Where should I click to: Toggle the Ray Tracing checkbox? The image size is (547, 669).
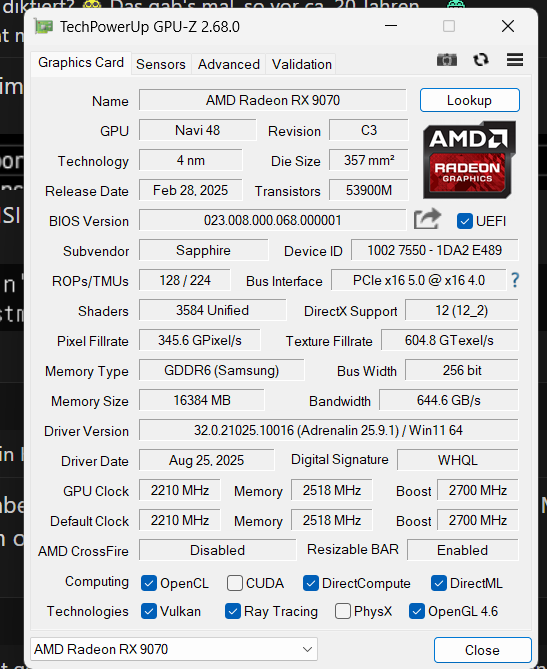click(x=233, y=611)
